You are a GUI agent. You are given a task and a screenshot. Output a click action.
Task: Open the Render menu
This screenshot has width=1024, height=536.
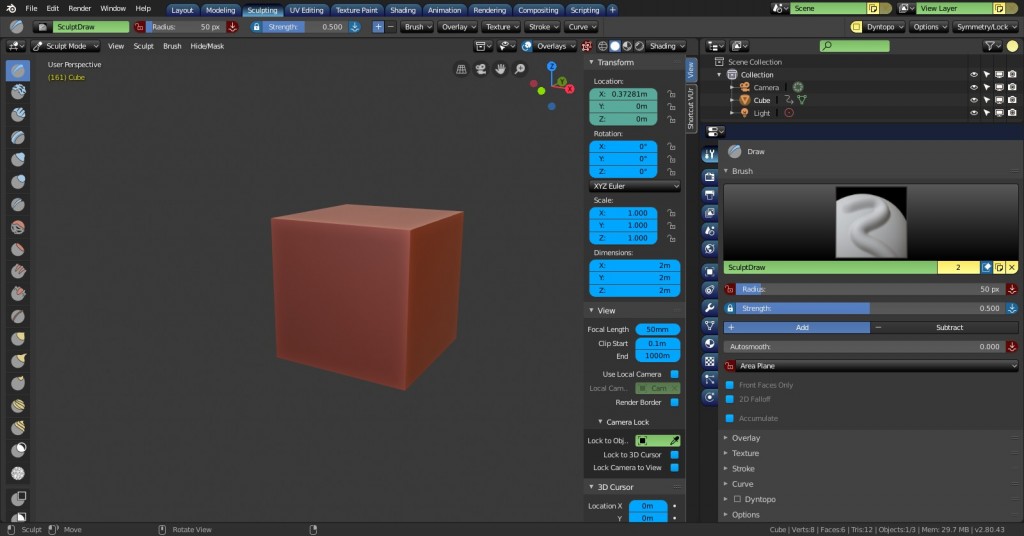coord(79,8)
